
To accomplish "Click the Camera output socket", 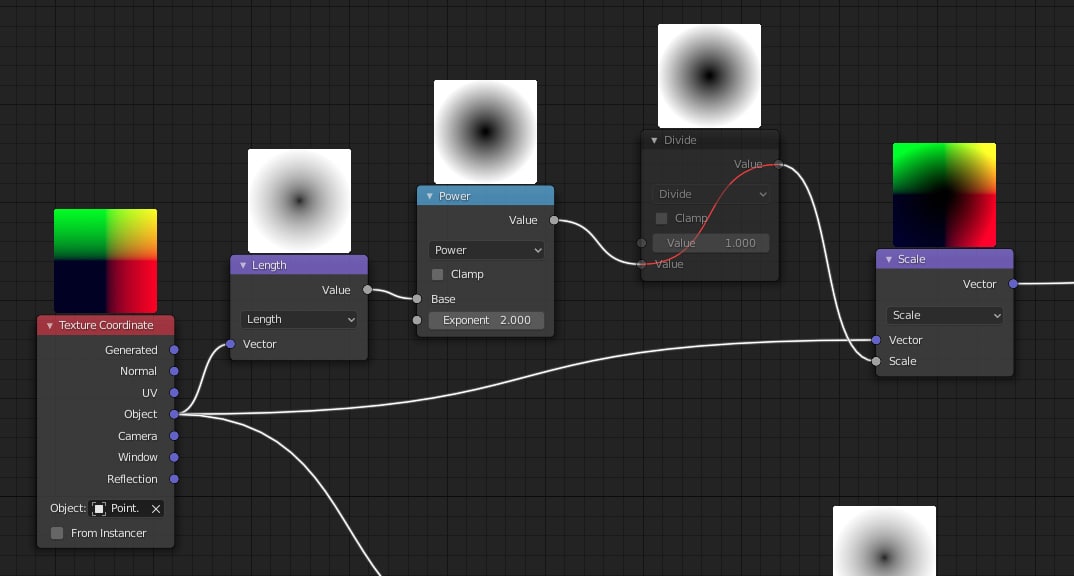I will 174,436.
